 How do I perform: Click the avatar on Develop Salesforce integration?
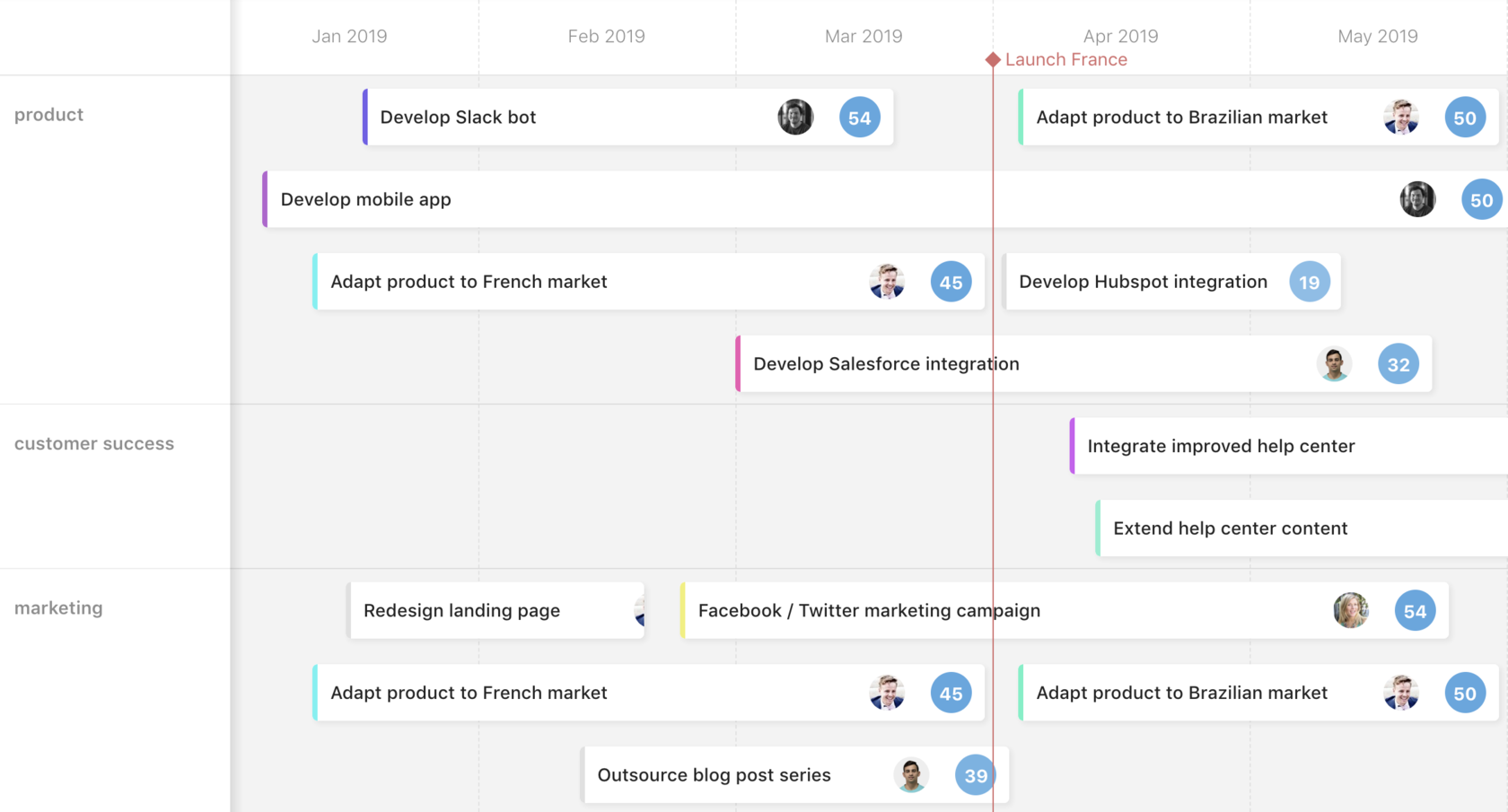[1334, 364]
